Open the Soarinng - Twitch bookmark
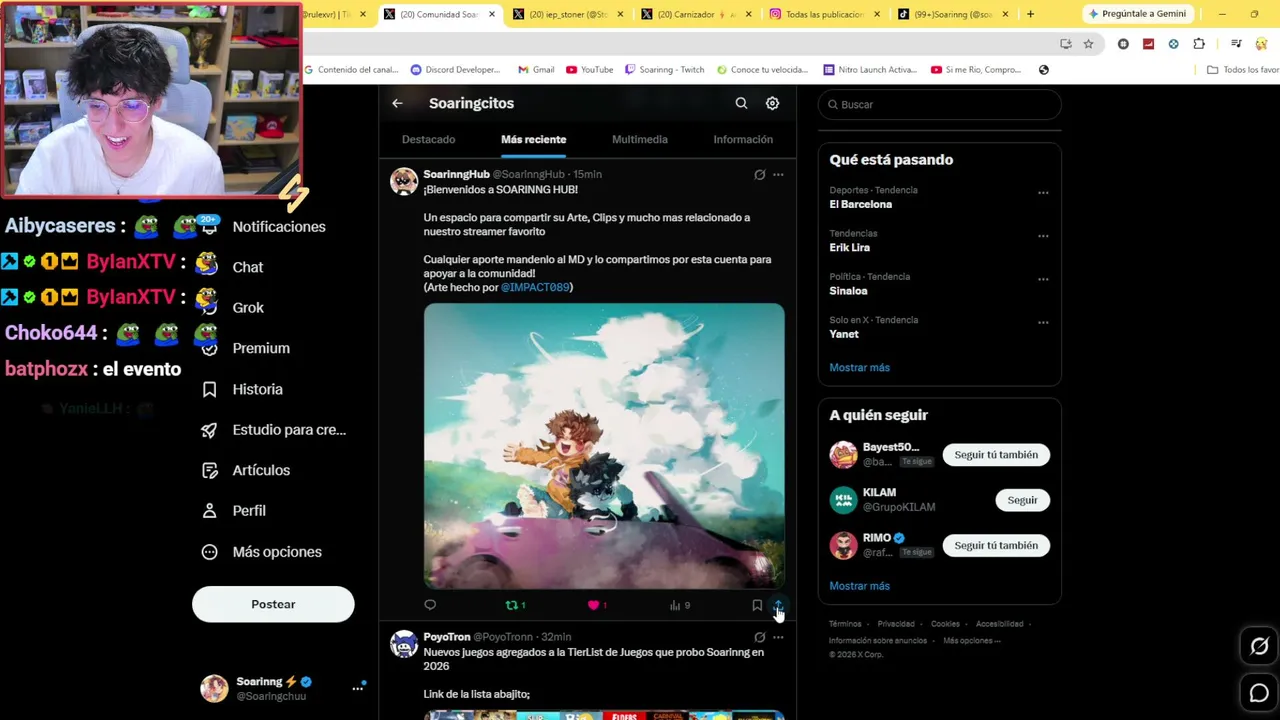 [664, 70]
